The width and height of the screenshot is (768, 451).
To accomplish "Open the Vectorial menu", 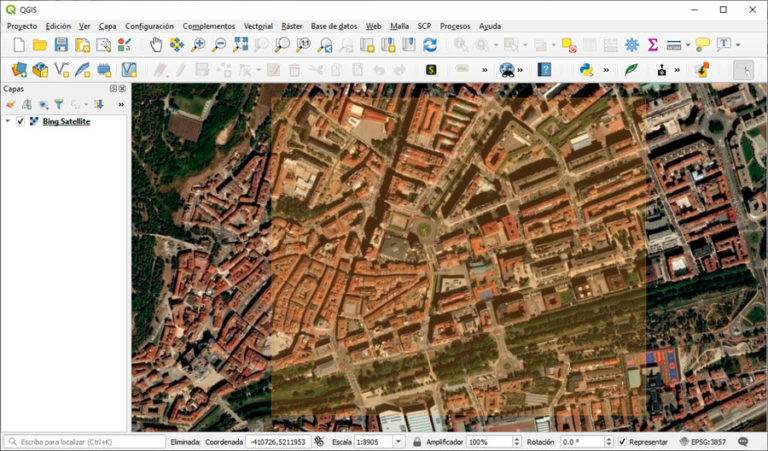I will tap(258, 26).
